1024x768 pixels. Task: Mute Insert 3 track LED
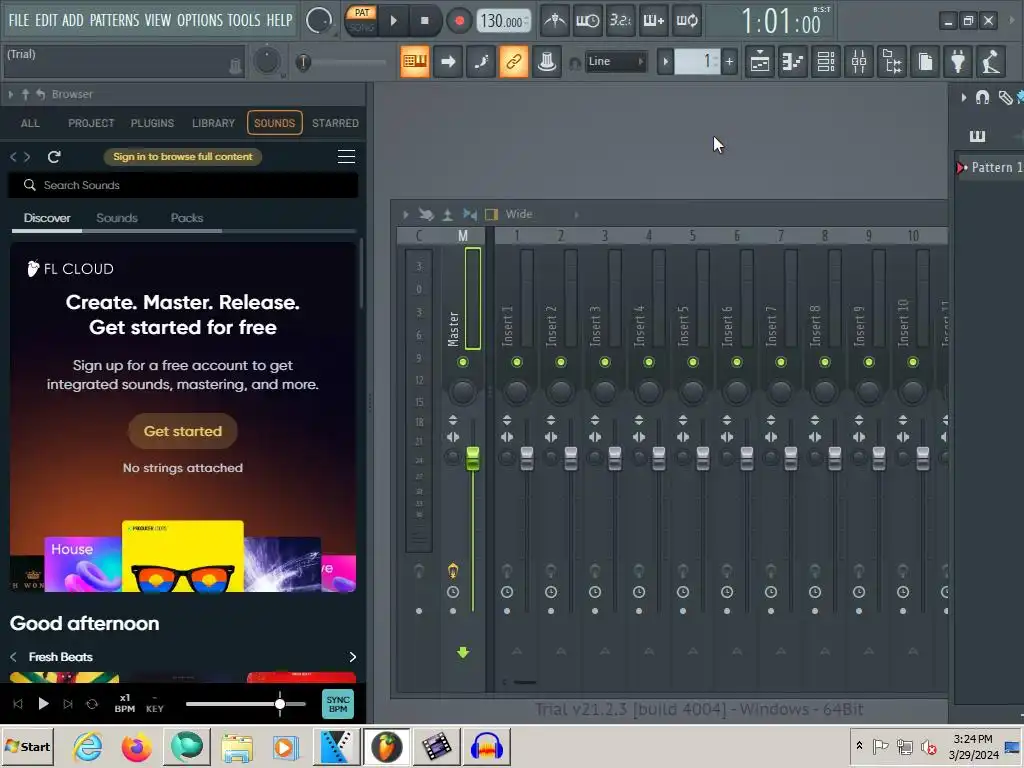[605, 362]
